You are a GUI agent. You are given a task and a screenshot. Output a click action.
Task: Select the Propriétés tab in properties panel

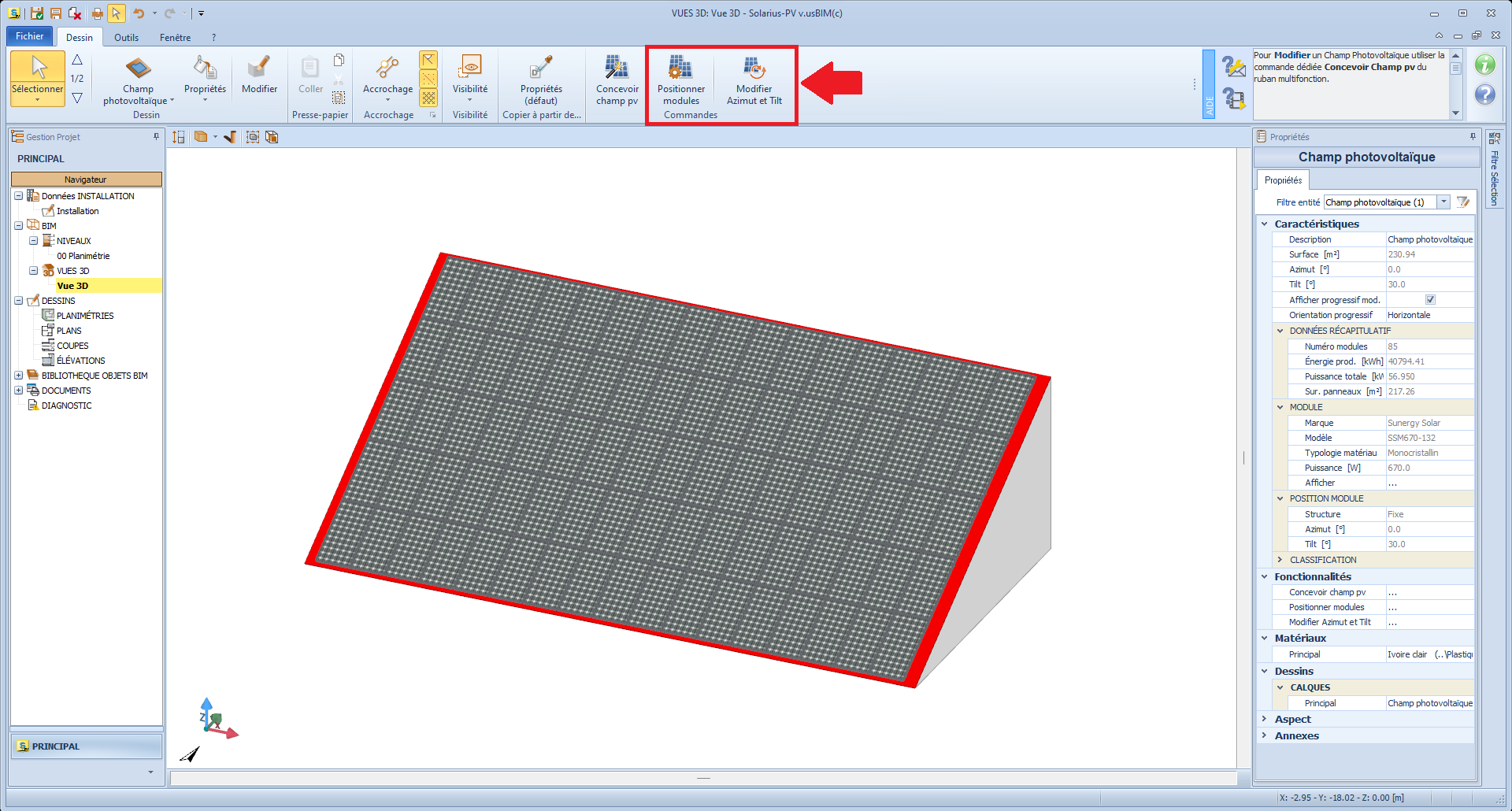[1283, 180]
